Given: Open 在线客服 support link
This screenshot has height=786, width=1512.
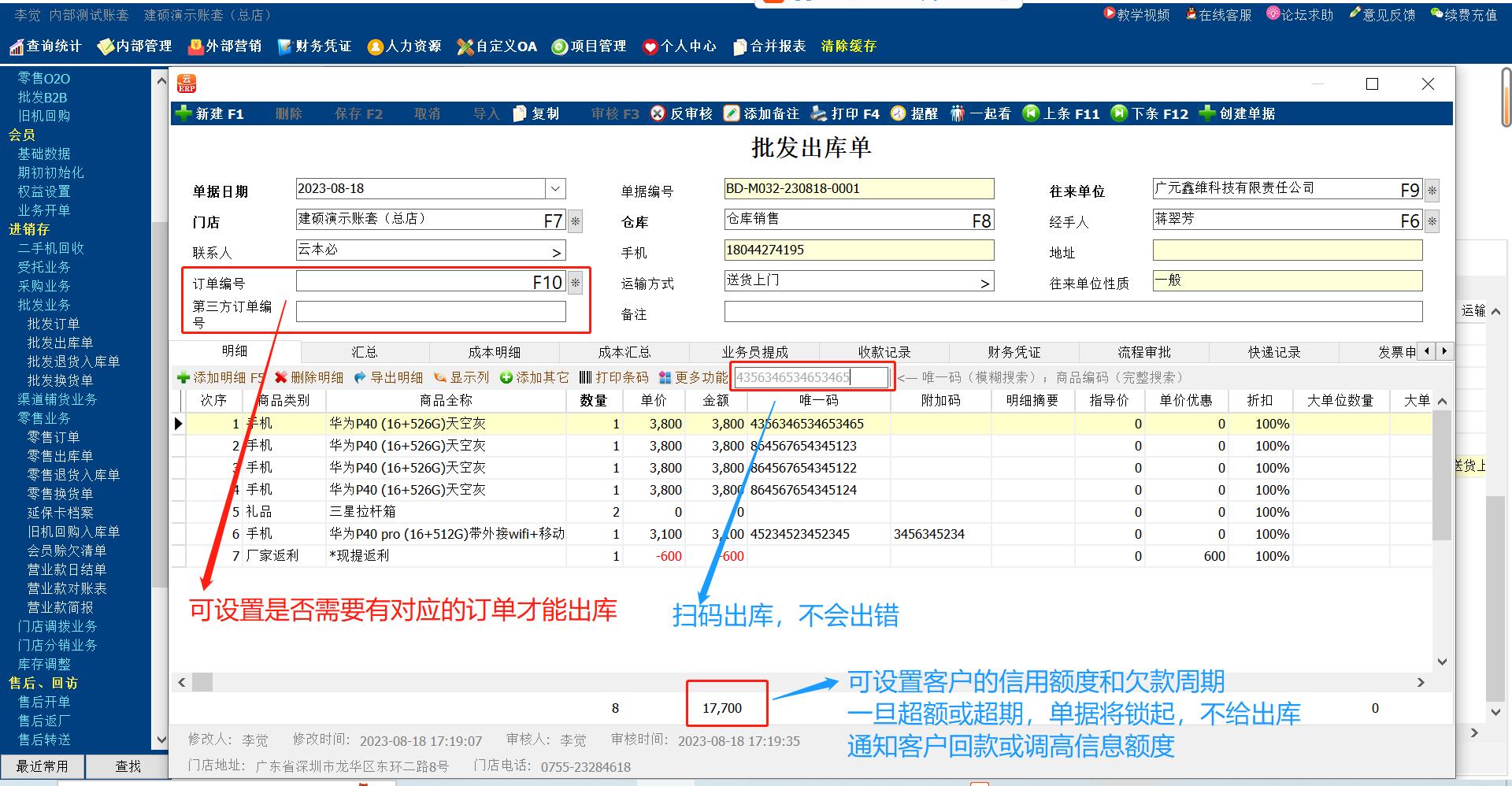Looking at the screenshot, I should (1218, 14).
